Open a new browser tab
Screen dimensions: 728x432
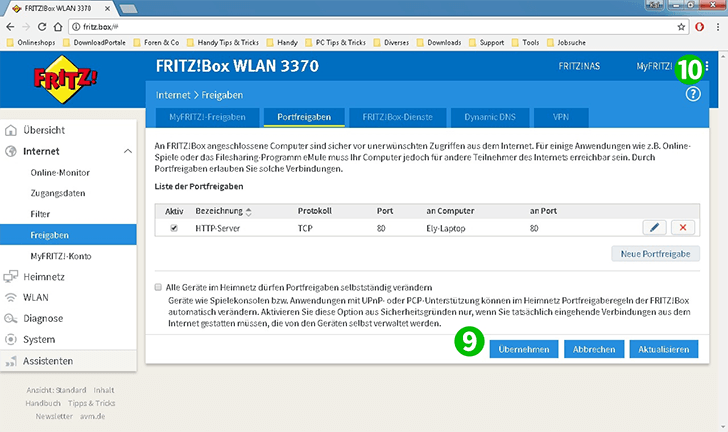coord(128,8)
